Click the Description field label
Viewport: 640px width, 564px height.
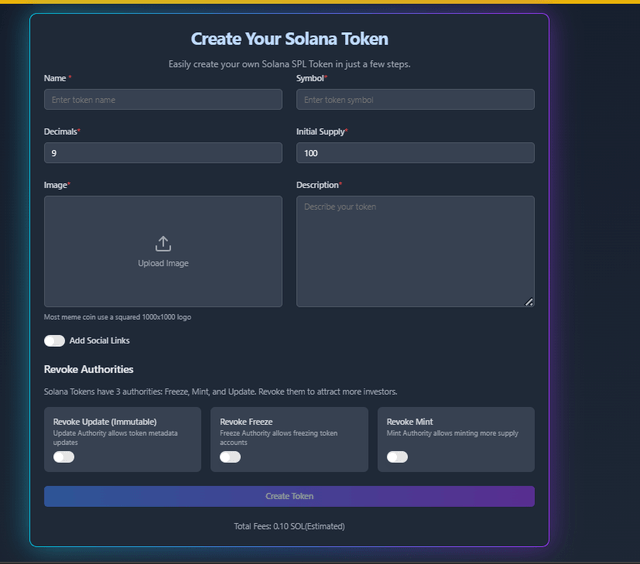coord(318,185)
